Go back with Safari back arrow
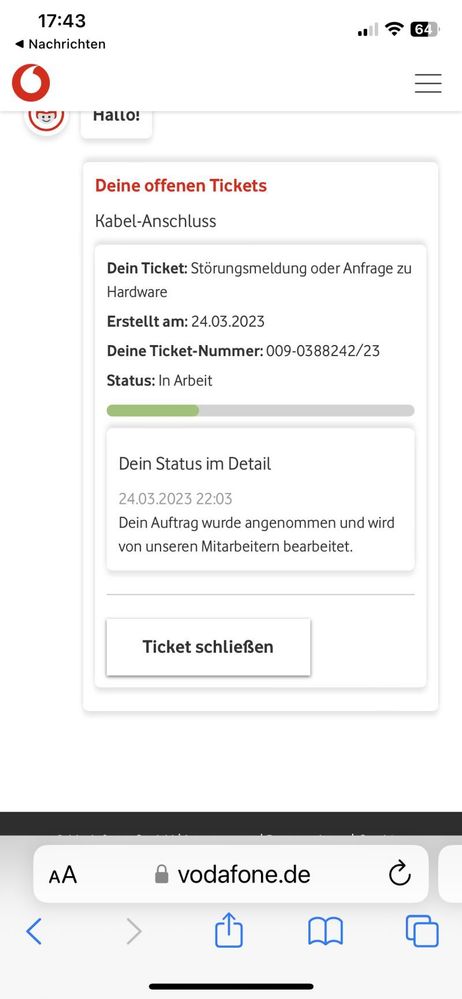This screenshot has width=462, height=999. [x=34, y=931]
